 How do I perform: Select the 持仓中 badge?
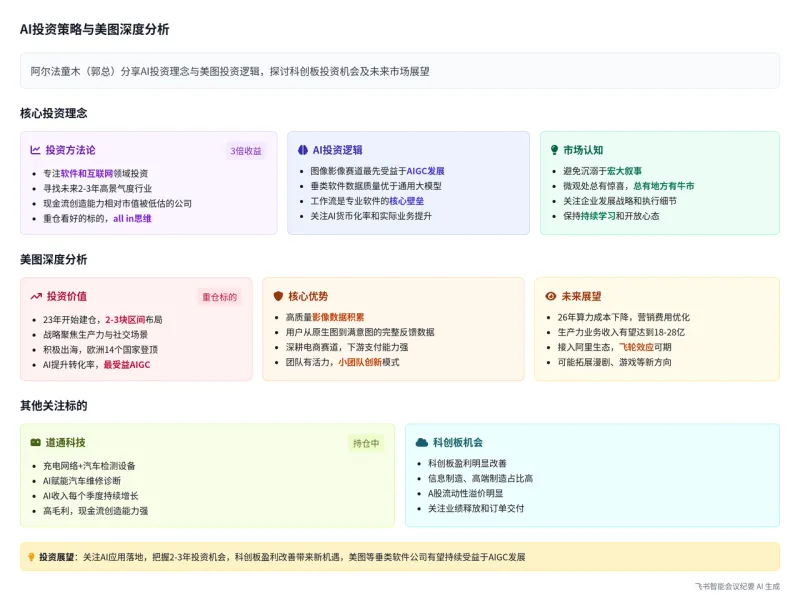pyautogui.click(x=365, y=443)
